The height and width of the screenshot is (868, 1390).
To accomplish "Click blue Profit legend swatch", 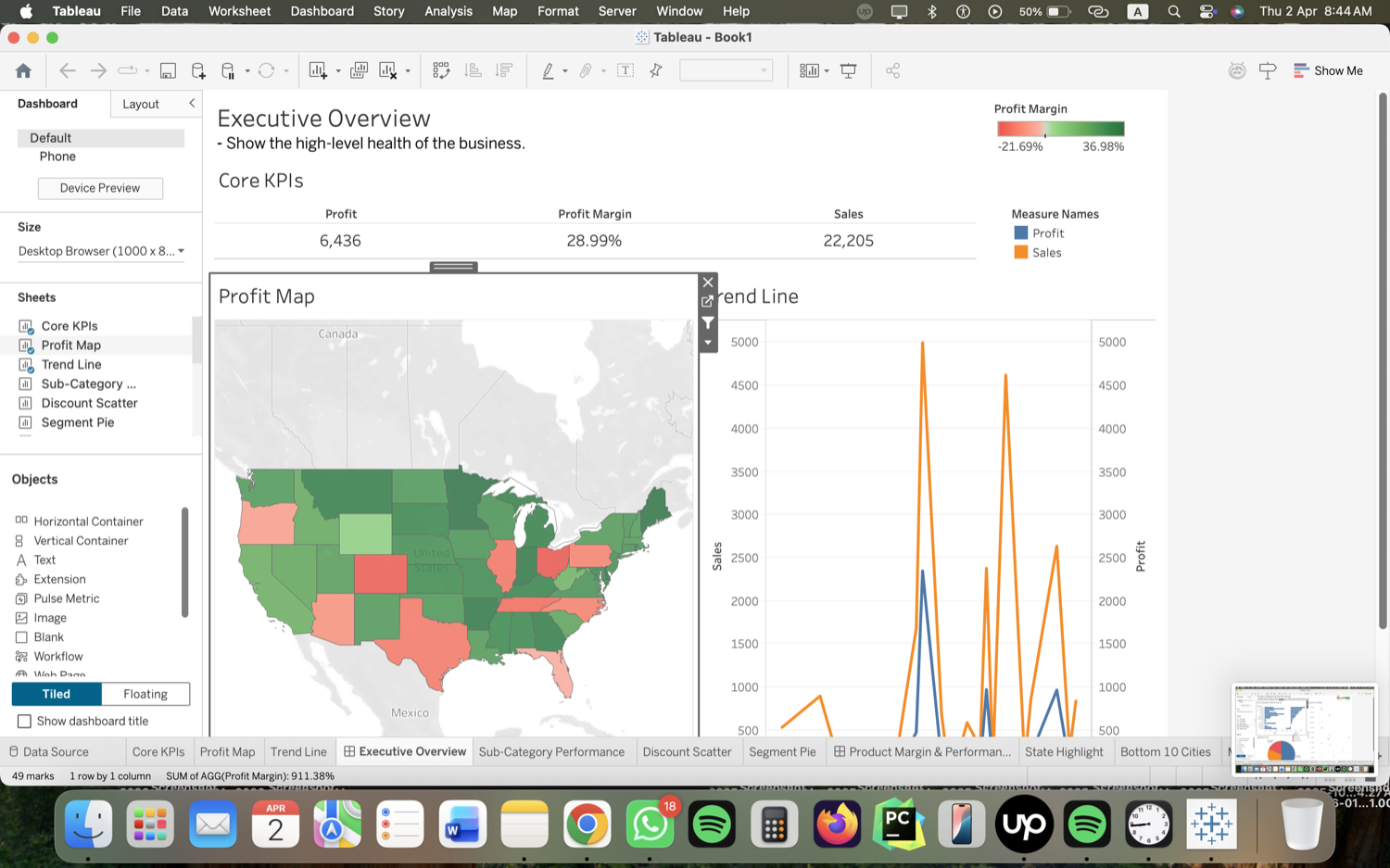I will (x=1021, y=233).
